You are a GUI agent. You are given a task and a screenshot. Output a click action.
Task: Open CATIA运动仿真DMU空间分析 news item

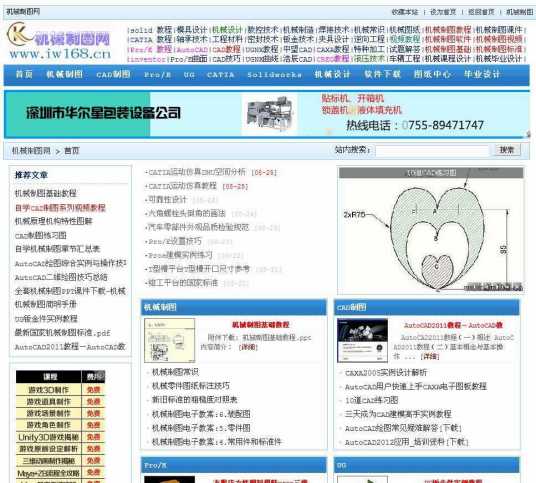pos(197,172)
